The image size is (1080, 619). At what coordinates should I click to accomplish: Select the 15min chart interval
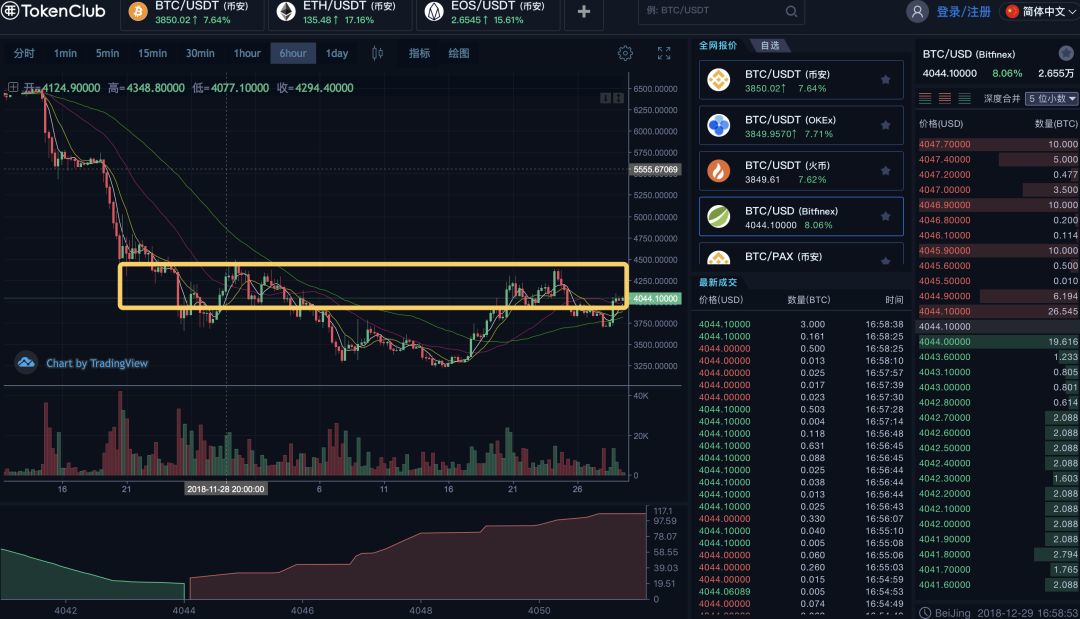[152, 53]
